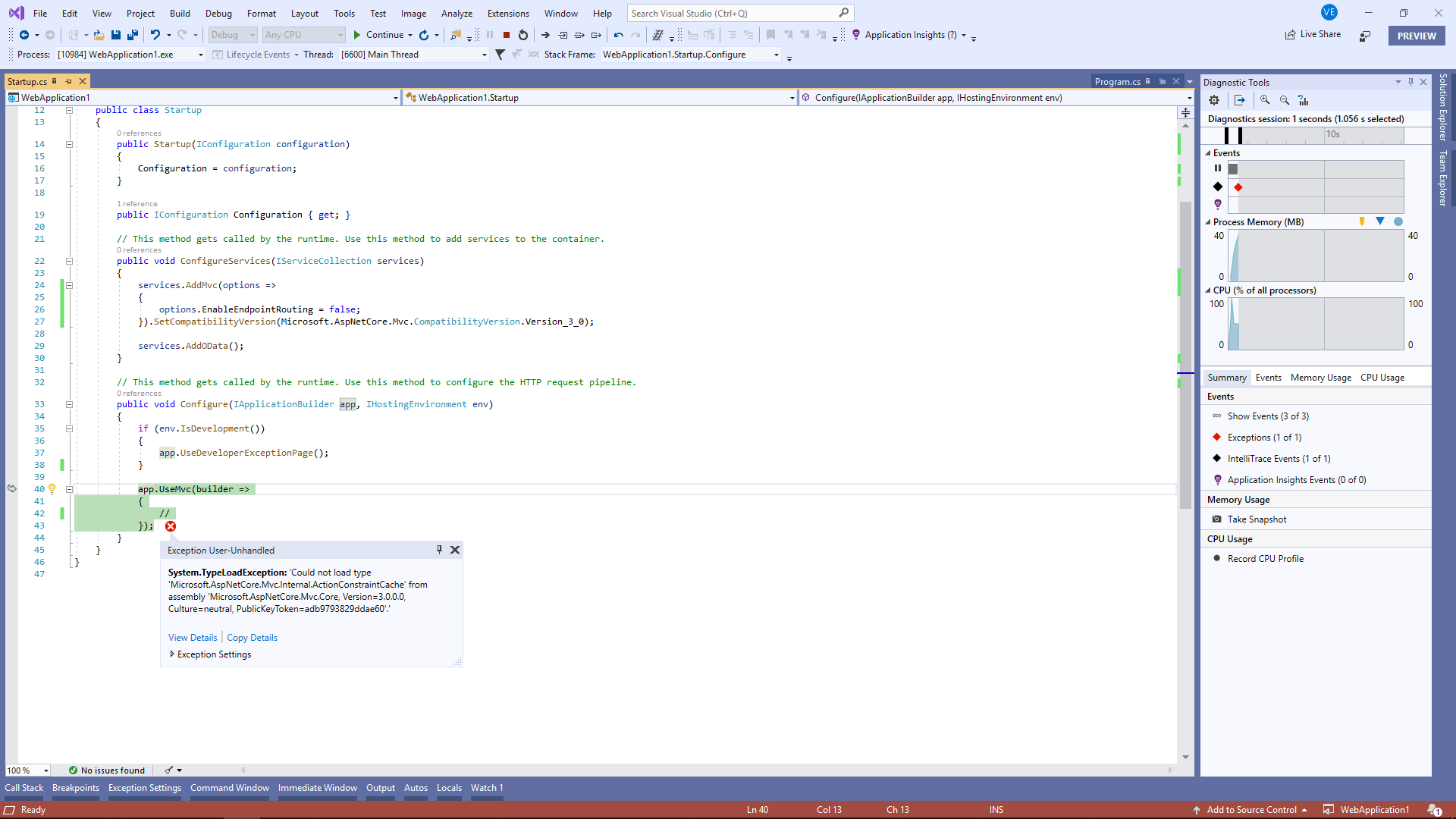Click Add to Source Control in status bar

(x=1251, y=810)
